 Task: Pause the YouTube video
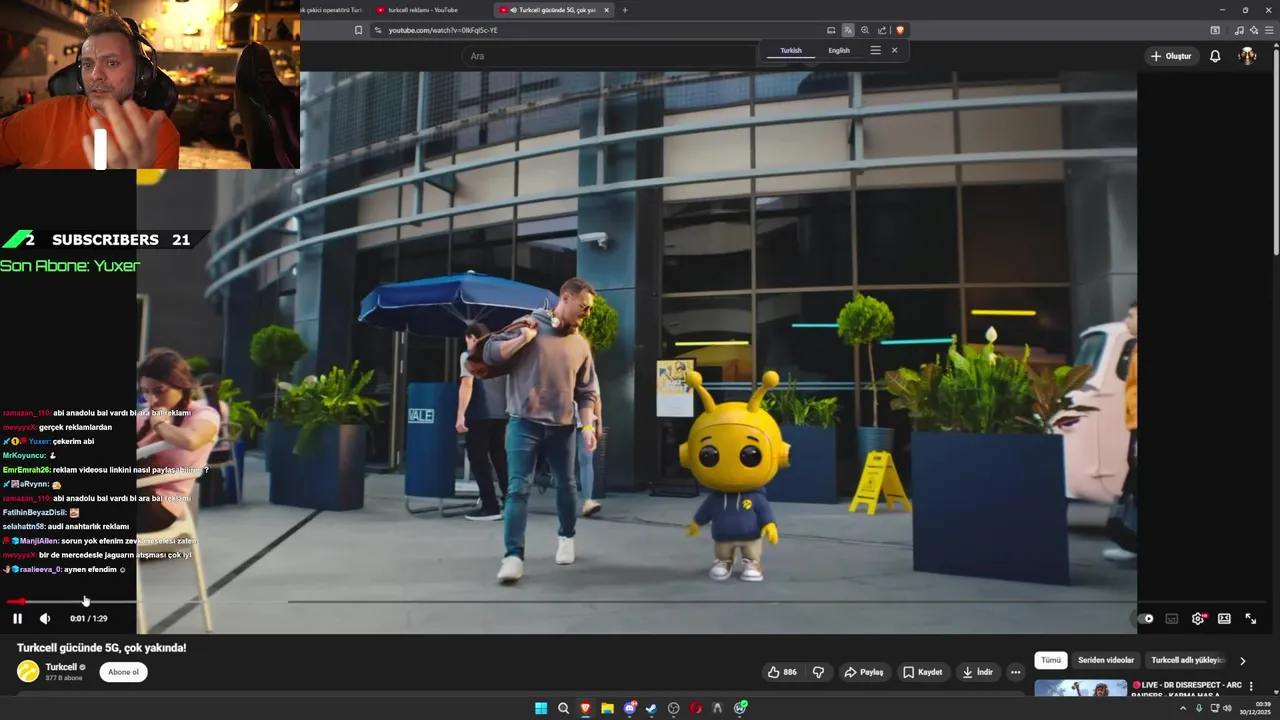click(x=17, y=619)
